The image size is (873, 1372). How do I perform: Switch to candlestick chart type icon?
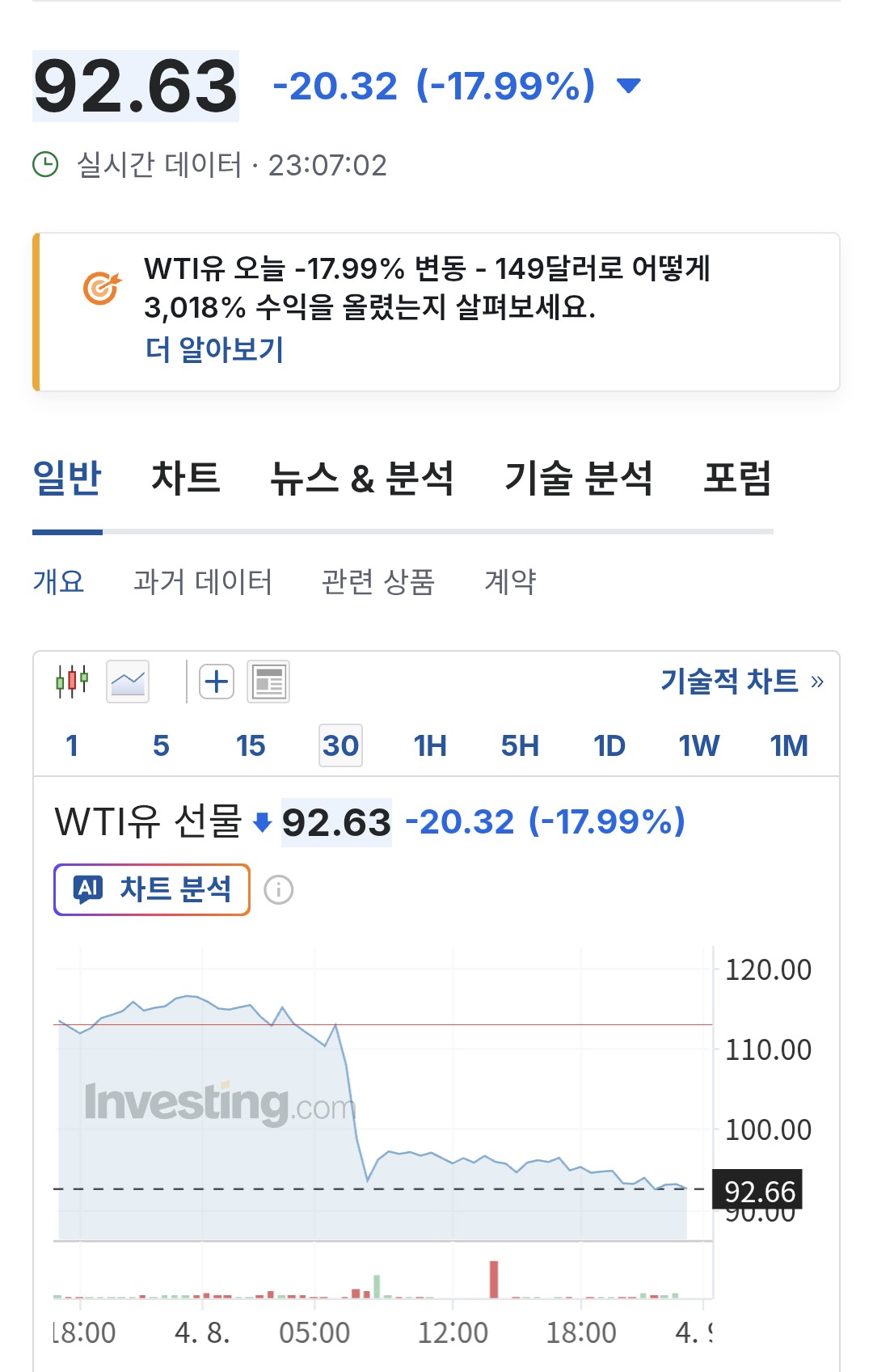[72, 682]
